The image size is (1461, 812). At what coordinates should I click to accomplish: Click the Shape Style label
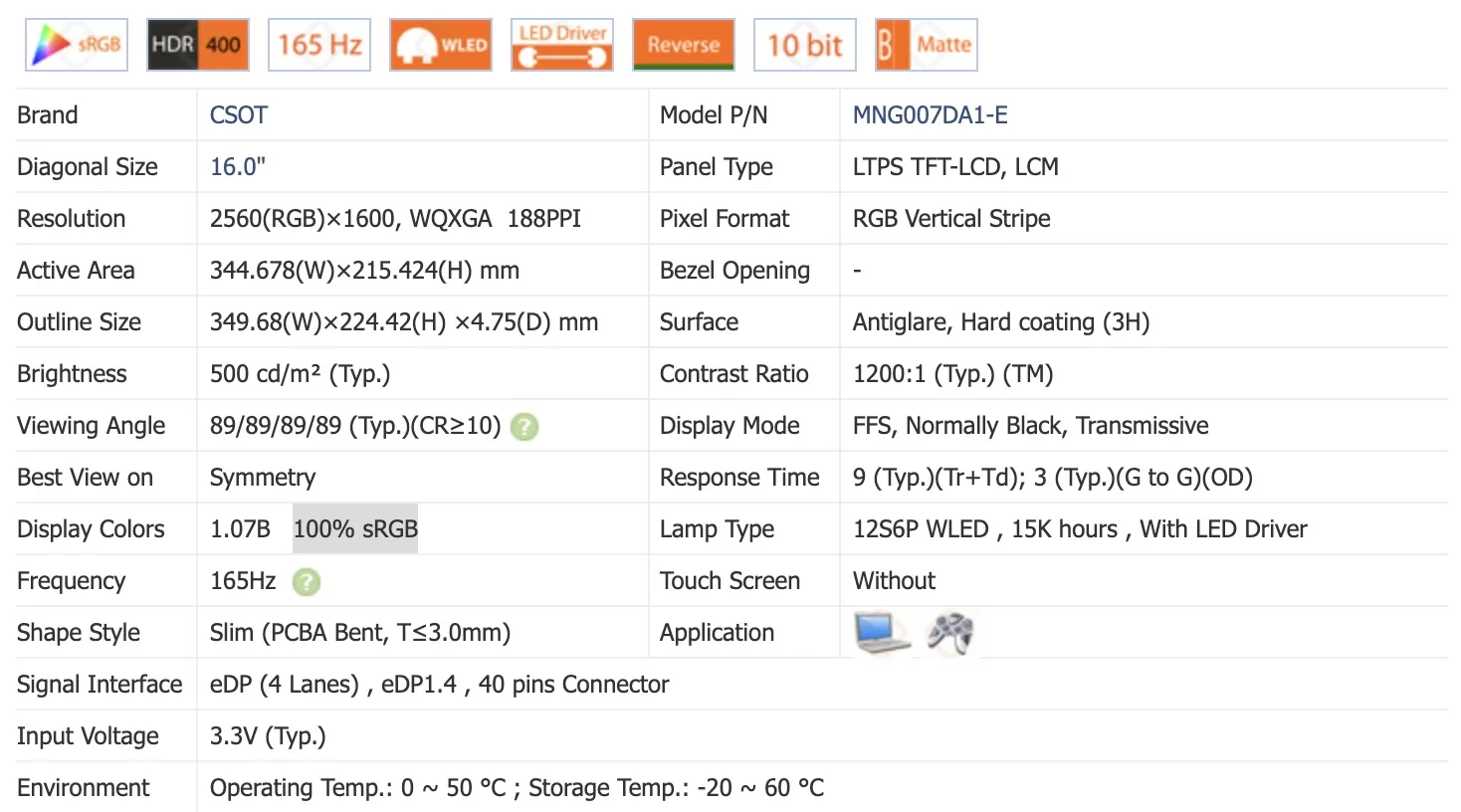79,633
